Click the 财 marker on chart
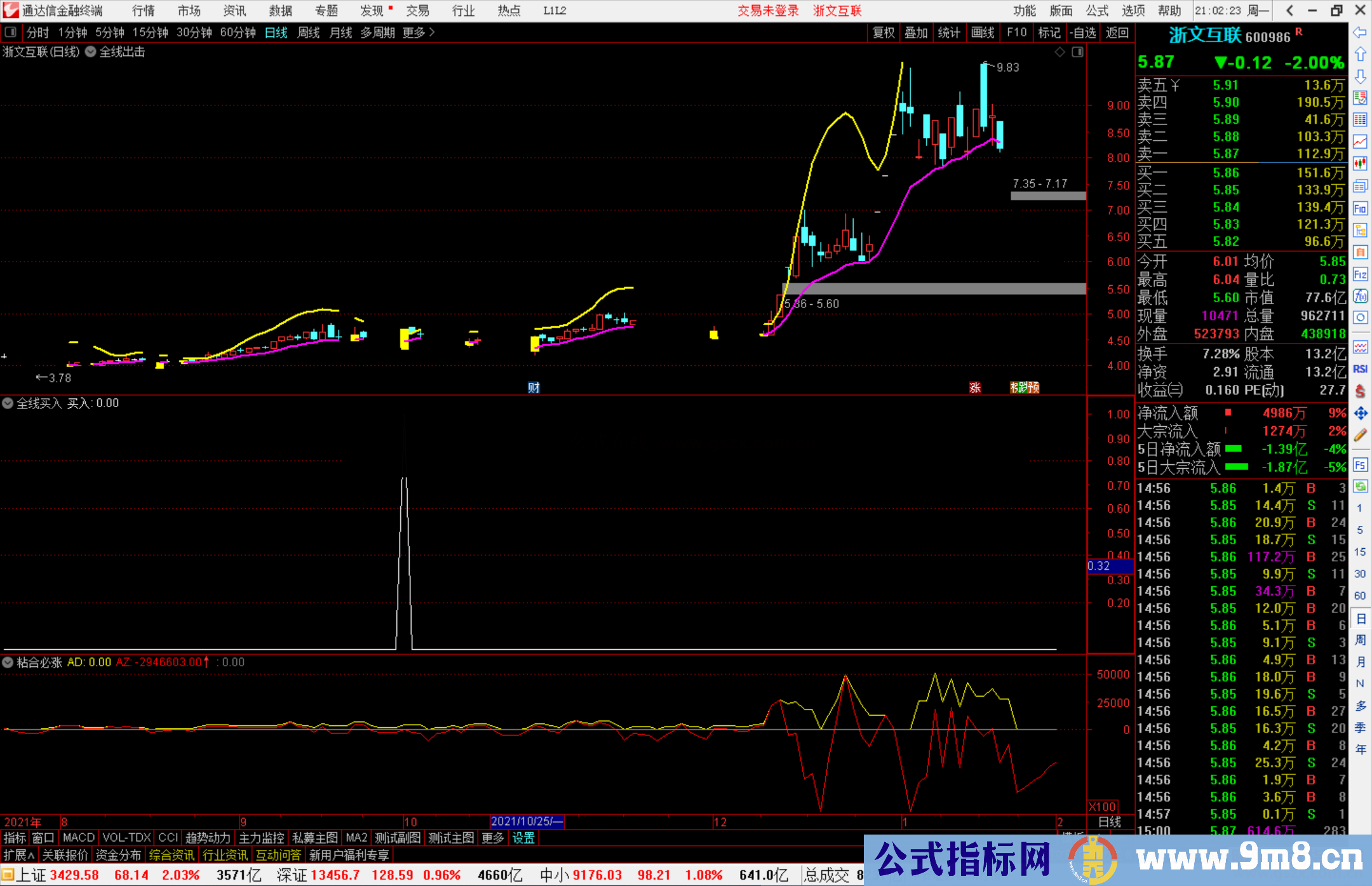This screenshot has width=1372, height=886. [x=534, y=387]
